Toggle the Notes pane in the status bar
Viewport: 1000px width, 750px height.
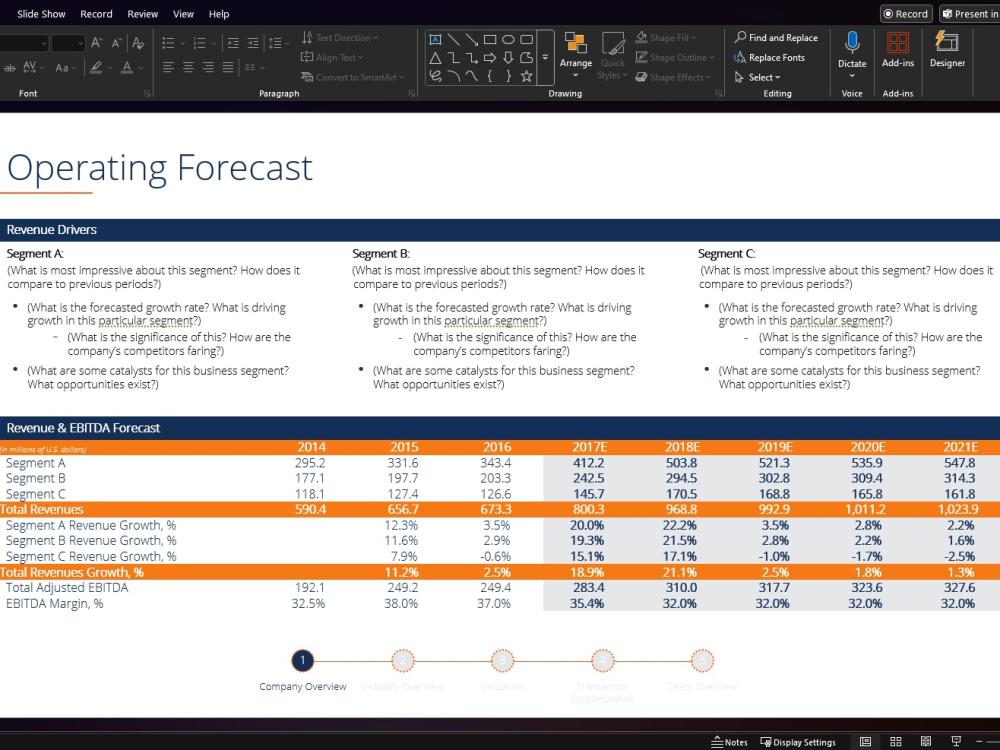tap(729, 742)
